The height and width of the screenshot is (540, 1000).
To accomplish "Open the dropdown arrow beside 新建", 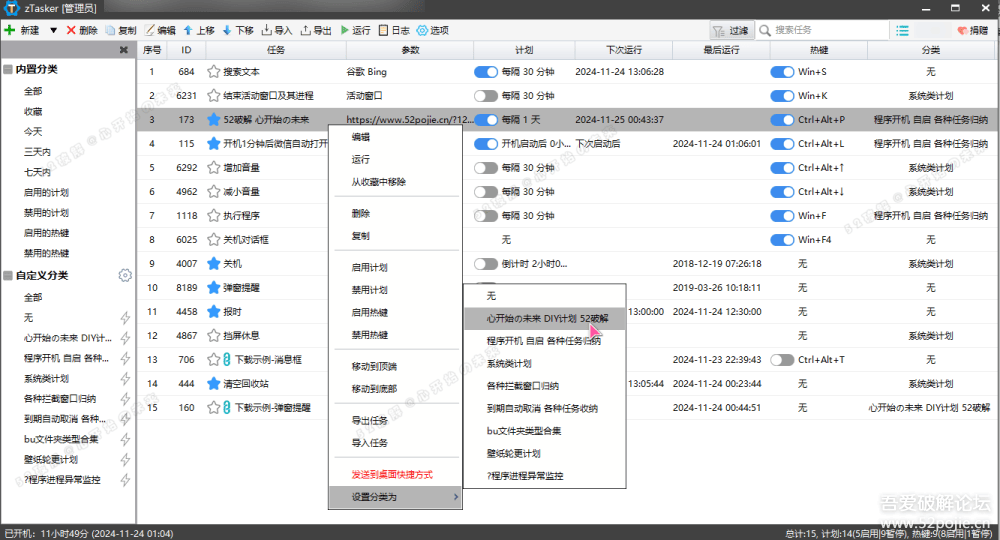I will 54,30.
